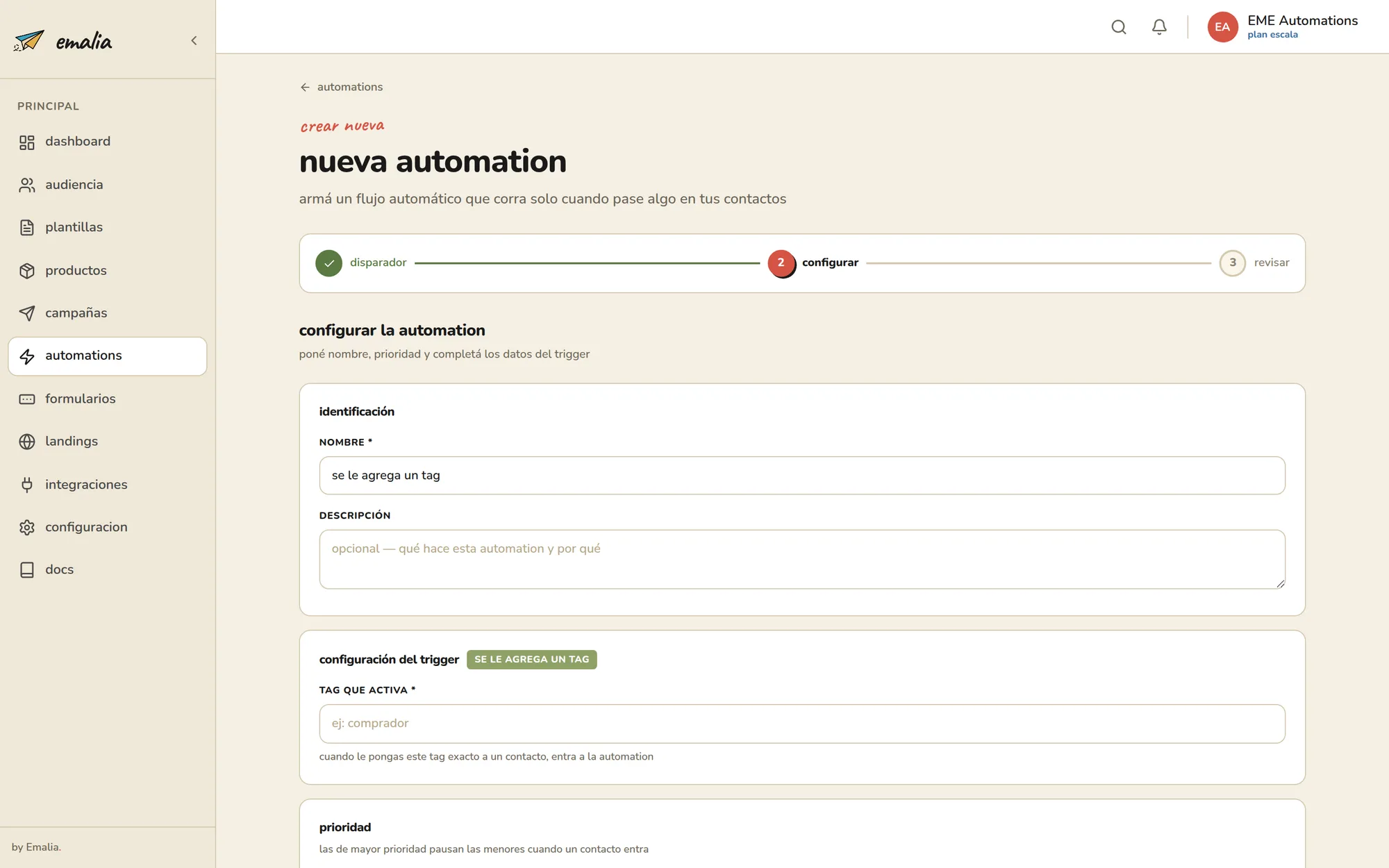Viewport: 1389px width, 868px height.
Task: Click the campañas send icon
Action: pyautogui.click(x=27, y=313)
